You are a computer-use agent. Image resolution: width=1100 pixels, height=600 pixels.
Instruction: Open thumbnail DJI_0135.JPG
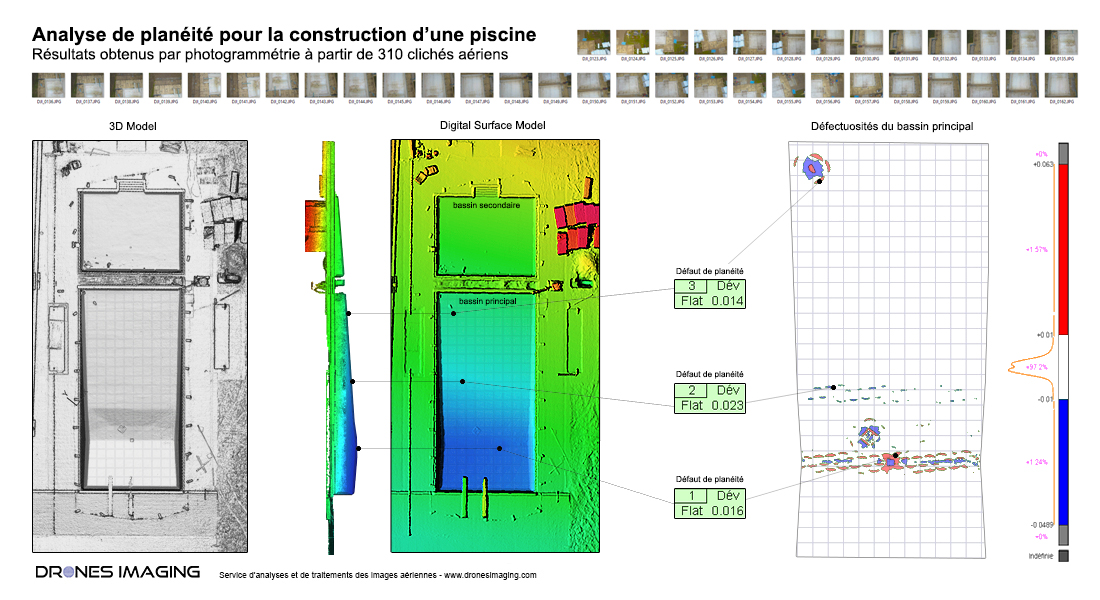(1061, 42)
